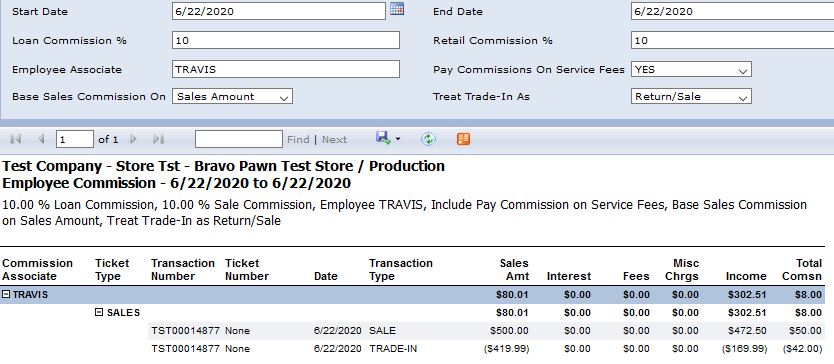Screen dimensions: 834x364
Task: Click the TRAVIS row $8.00 commission
Action: point(808,294)
